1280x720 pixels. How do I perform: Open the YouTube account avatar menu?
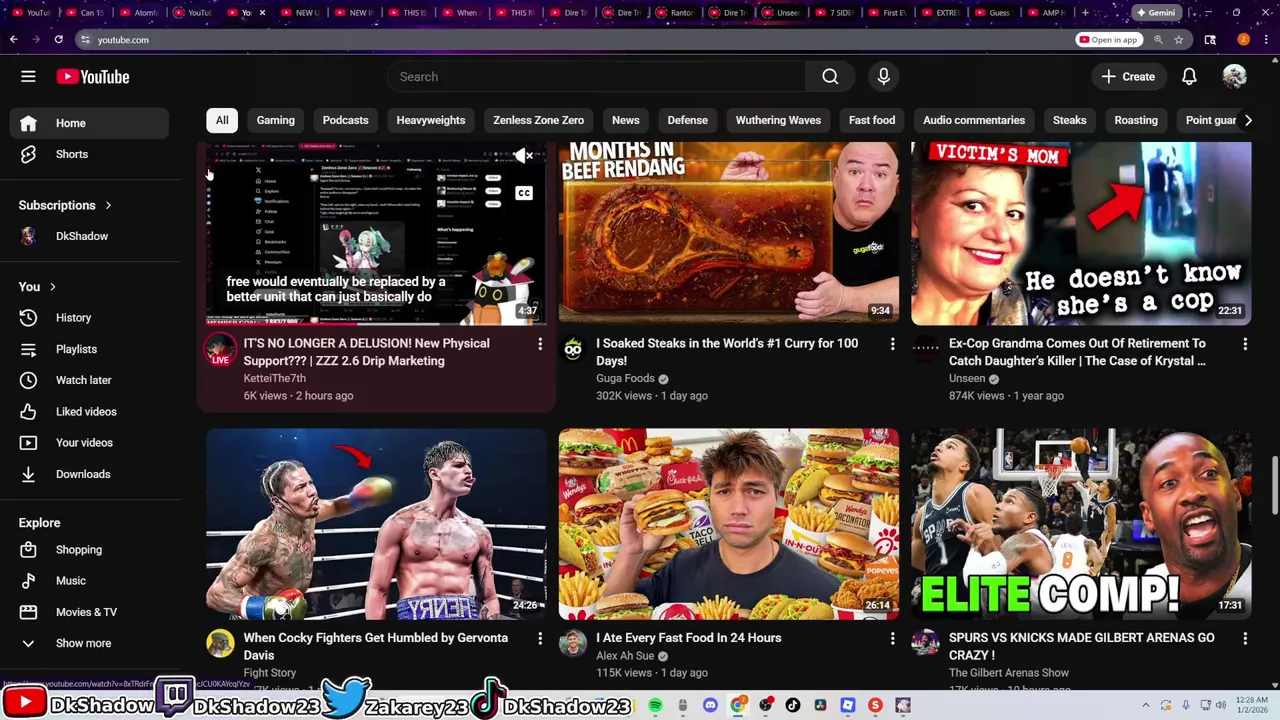(1234, 77)
